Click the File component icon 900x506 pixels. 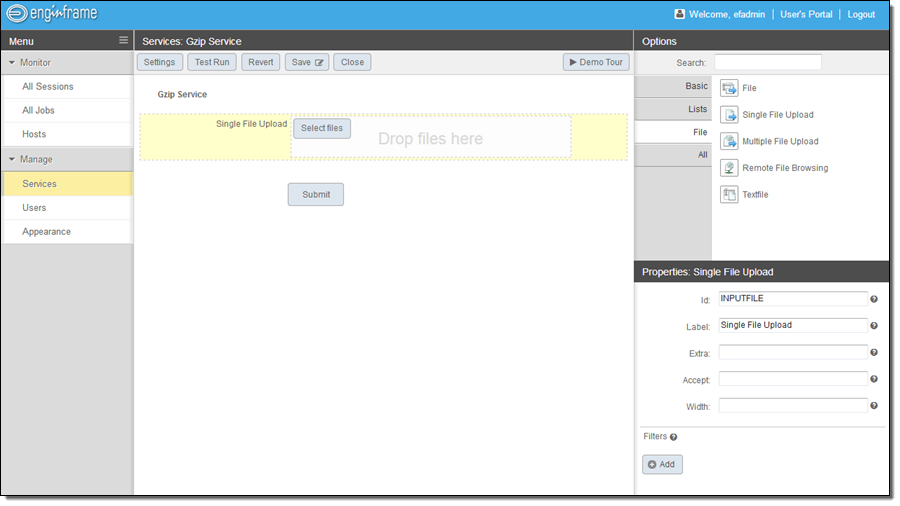click(729, 88)
